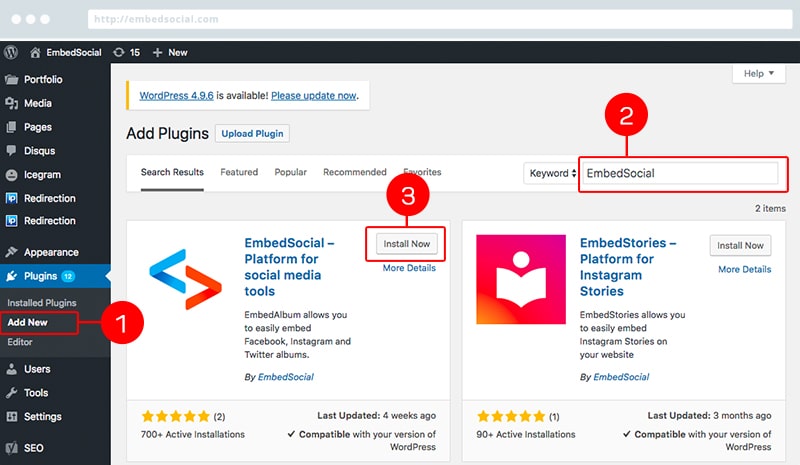Click the Plugins plug icon
The height and width of the screenshot is (465, 800).
coord(11,276)
